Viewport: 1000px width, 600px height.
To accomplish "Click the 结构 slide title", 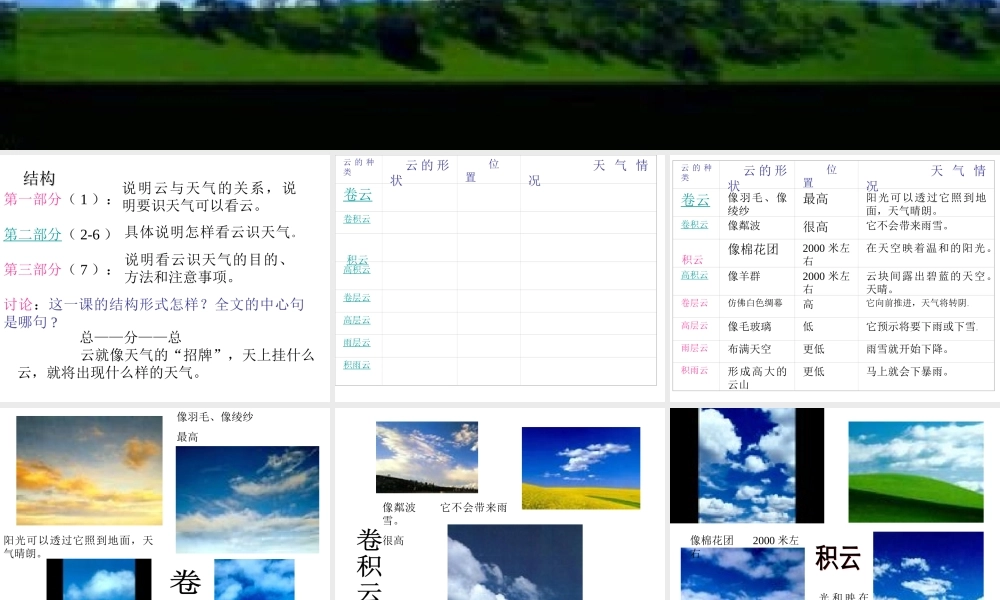I will click(39, 178).
